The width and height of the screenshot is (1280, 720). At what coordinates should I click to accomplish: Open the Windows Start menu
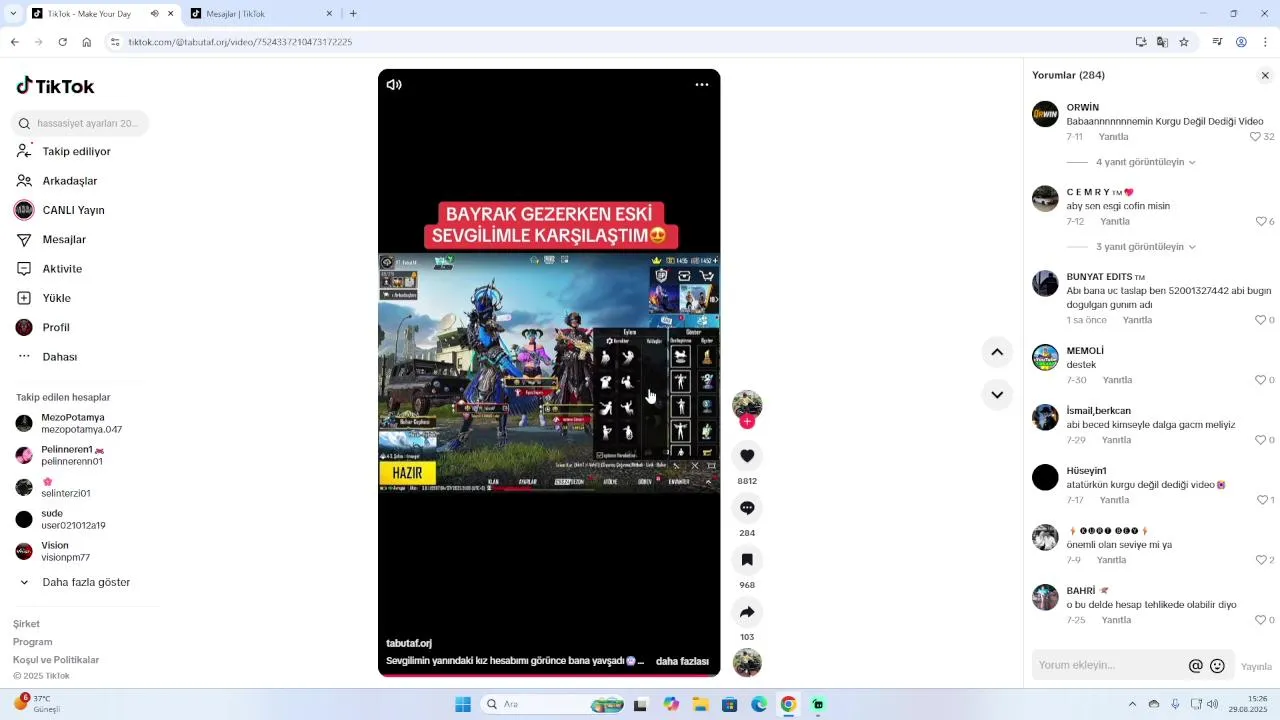tap(463, 704)
